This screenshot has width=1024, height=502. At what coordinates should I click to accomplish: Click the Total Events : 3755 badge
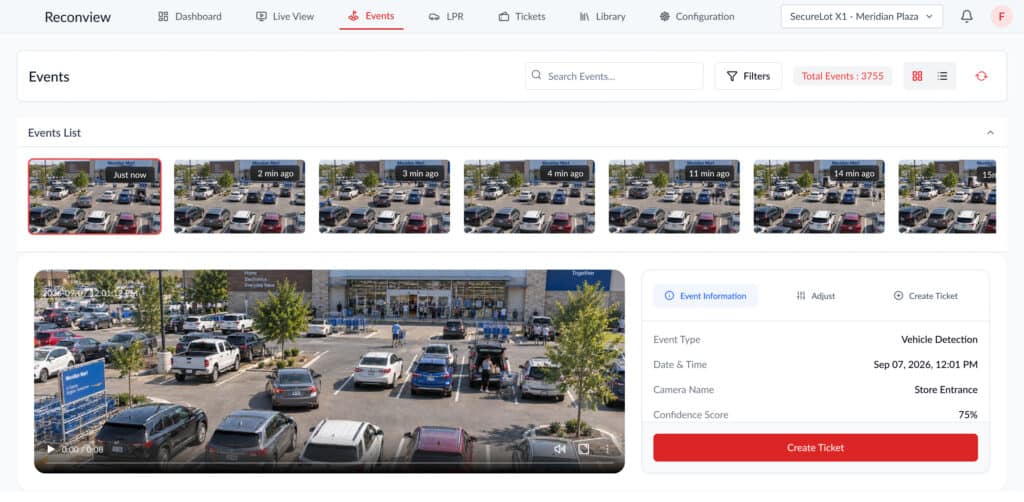pos(842,76)
